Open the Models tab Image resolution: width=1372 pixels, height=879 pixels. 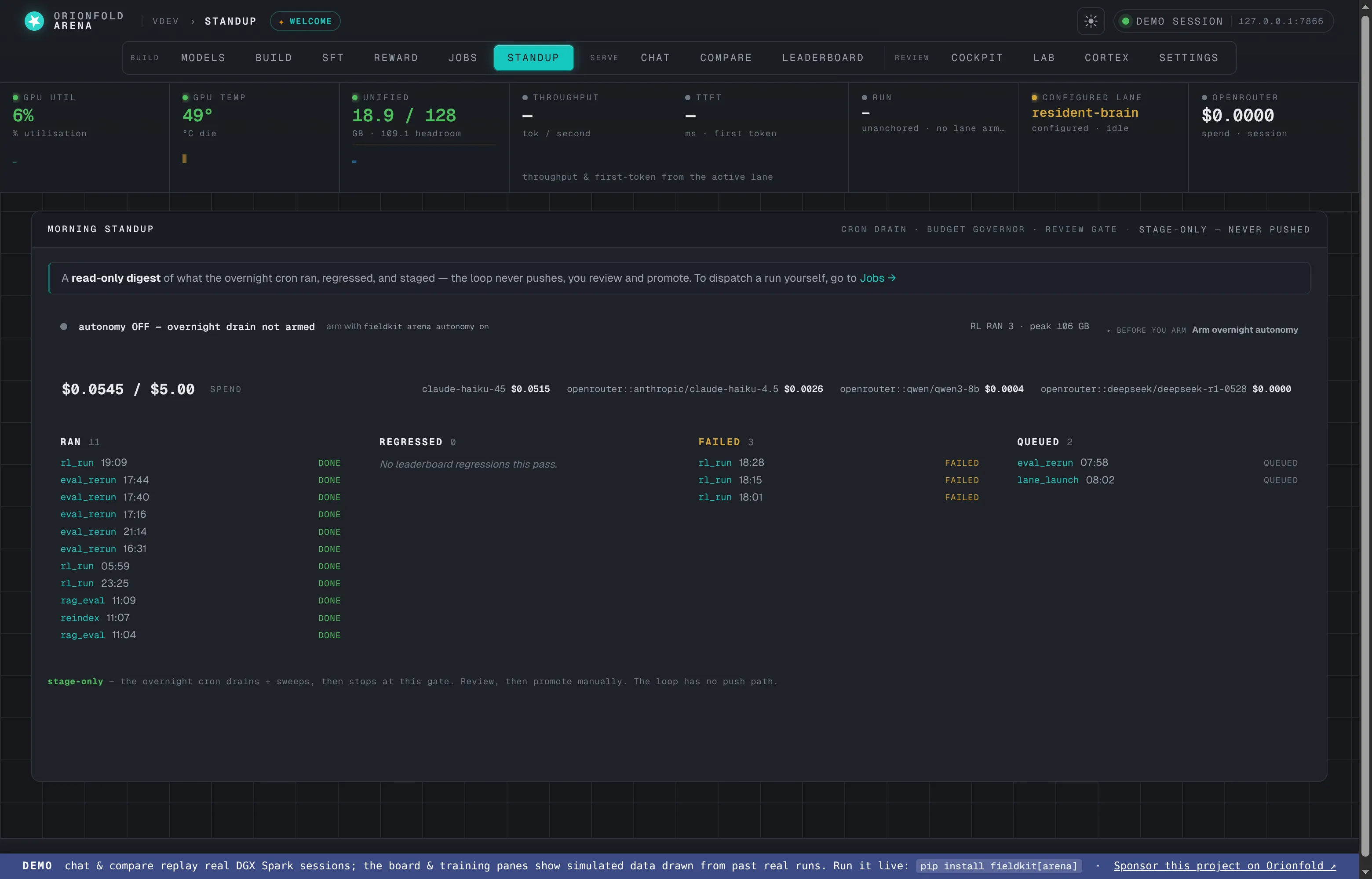[203, 58]
